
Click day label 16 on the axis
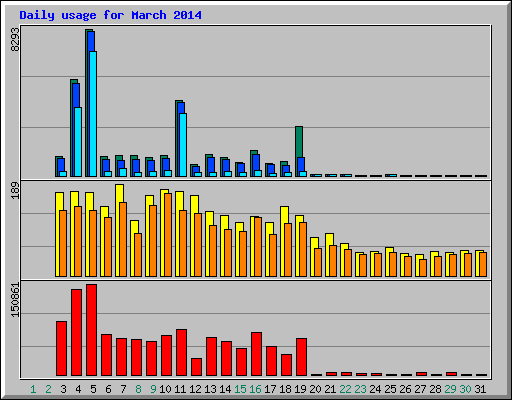pyautogui.click(x=255, y=389)
